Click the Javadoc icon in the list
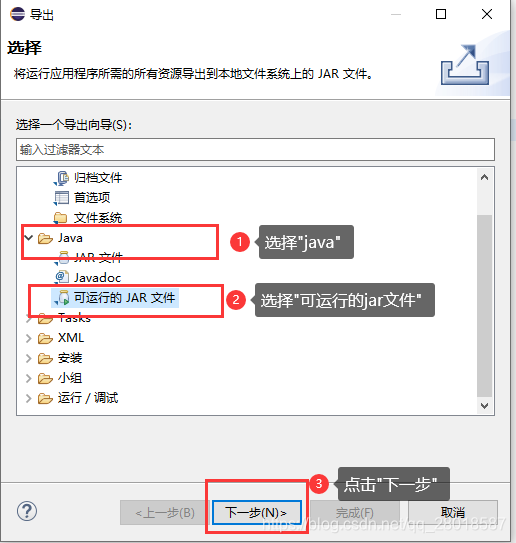Viewport: 516px width, 543px height. coord(62,277)
